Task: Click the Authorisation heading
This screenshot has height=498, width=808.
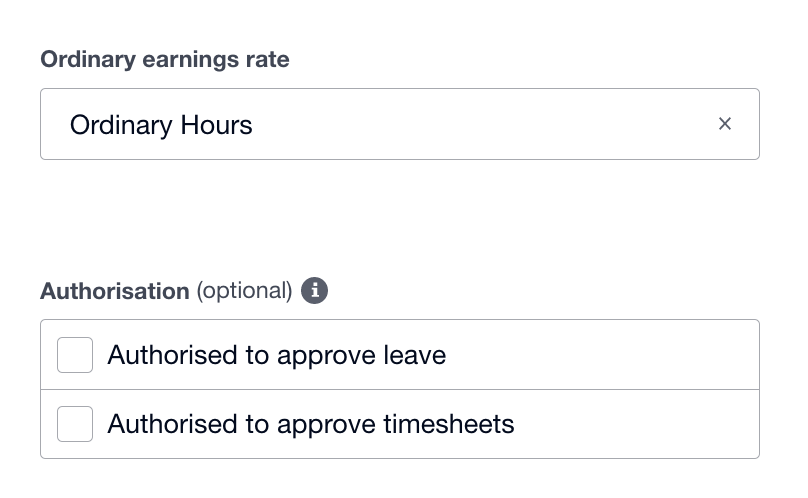Action: (x=115, y=291)
